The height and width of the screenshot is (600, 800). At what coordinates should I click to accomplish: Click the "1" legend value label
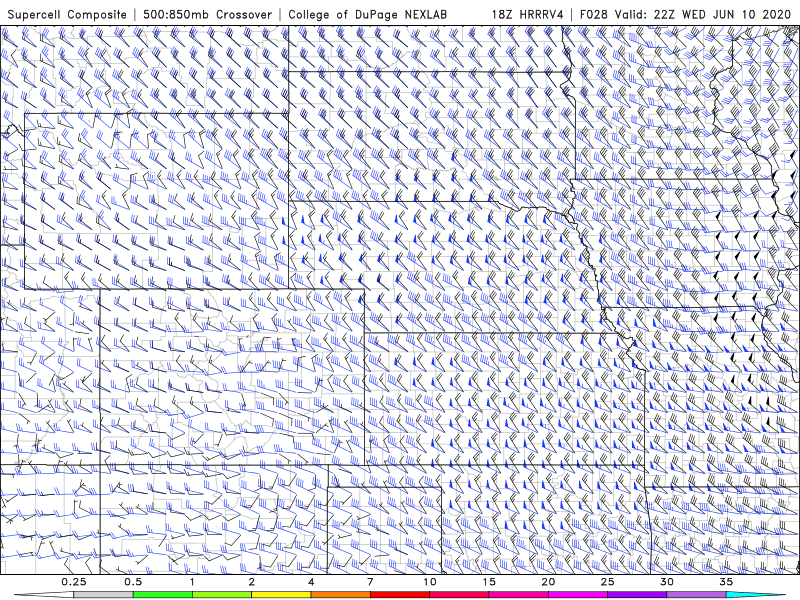click(192, 582)
